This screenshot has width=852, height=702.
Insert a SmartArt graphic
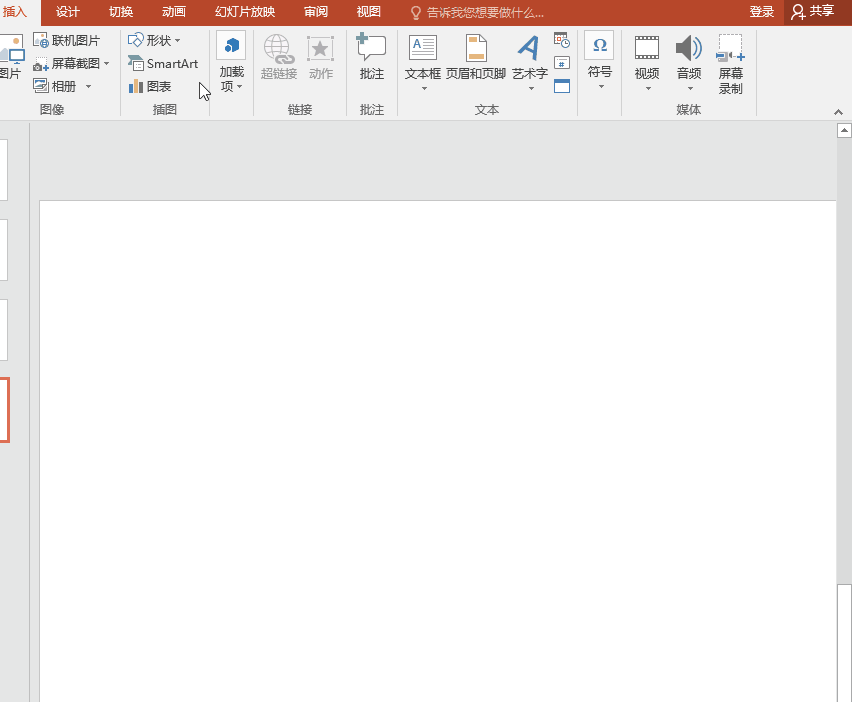click(x=163, y=64)
